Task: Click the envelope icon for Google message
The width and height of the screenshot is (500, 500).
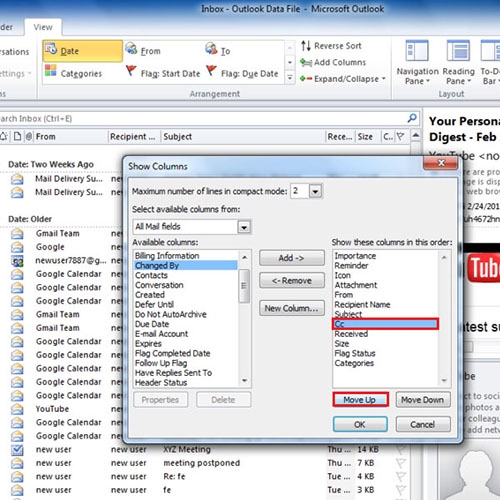Action: tap(17, 247)
